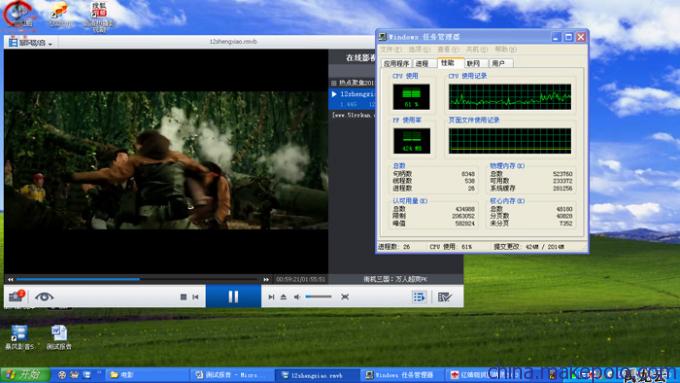Open the player main menu dropdown

30,43
